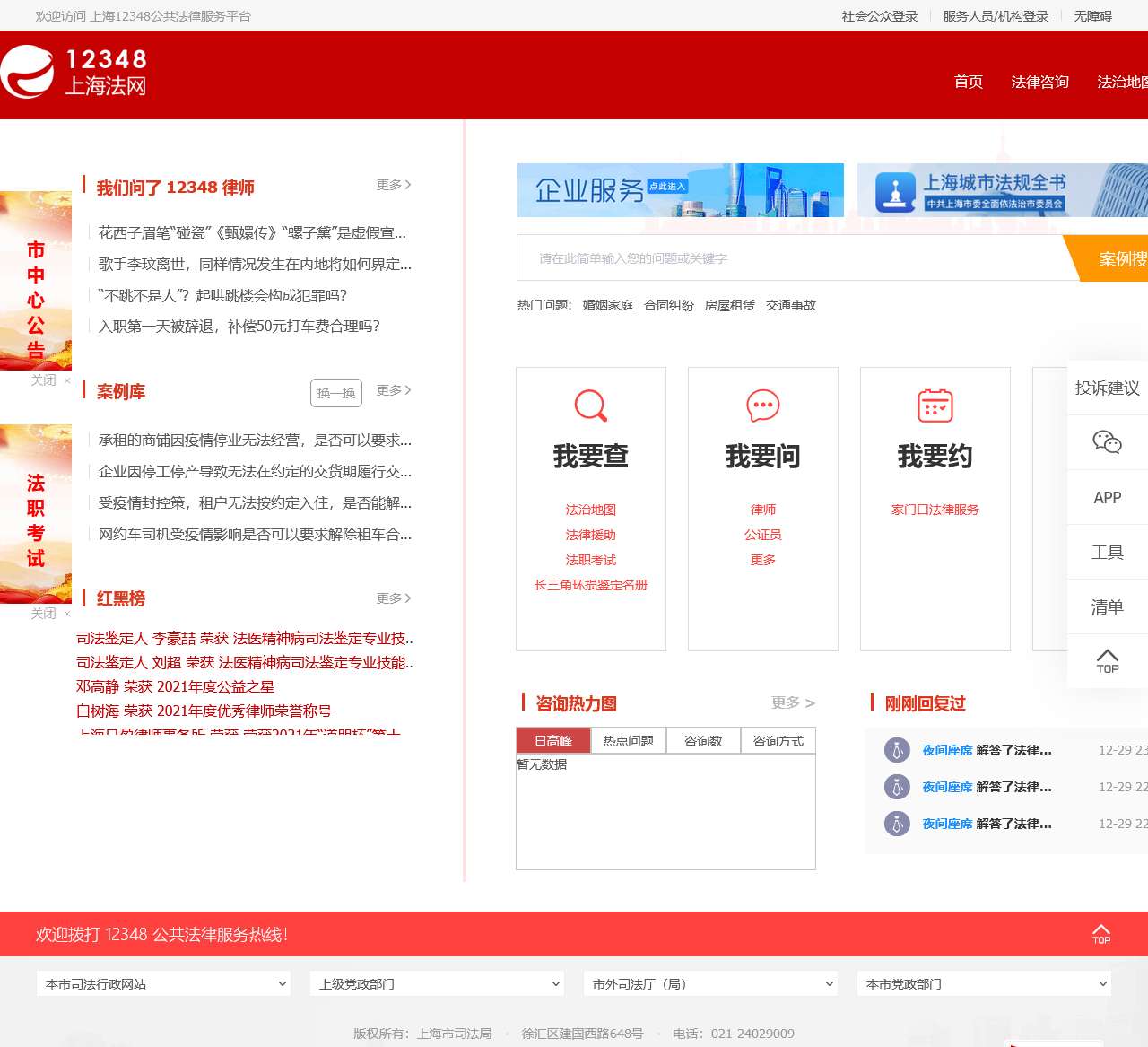Click hot topic 交通事故
This screenshot has height=1047, width=1148.
791,305
